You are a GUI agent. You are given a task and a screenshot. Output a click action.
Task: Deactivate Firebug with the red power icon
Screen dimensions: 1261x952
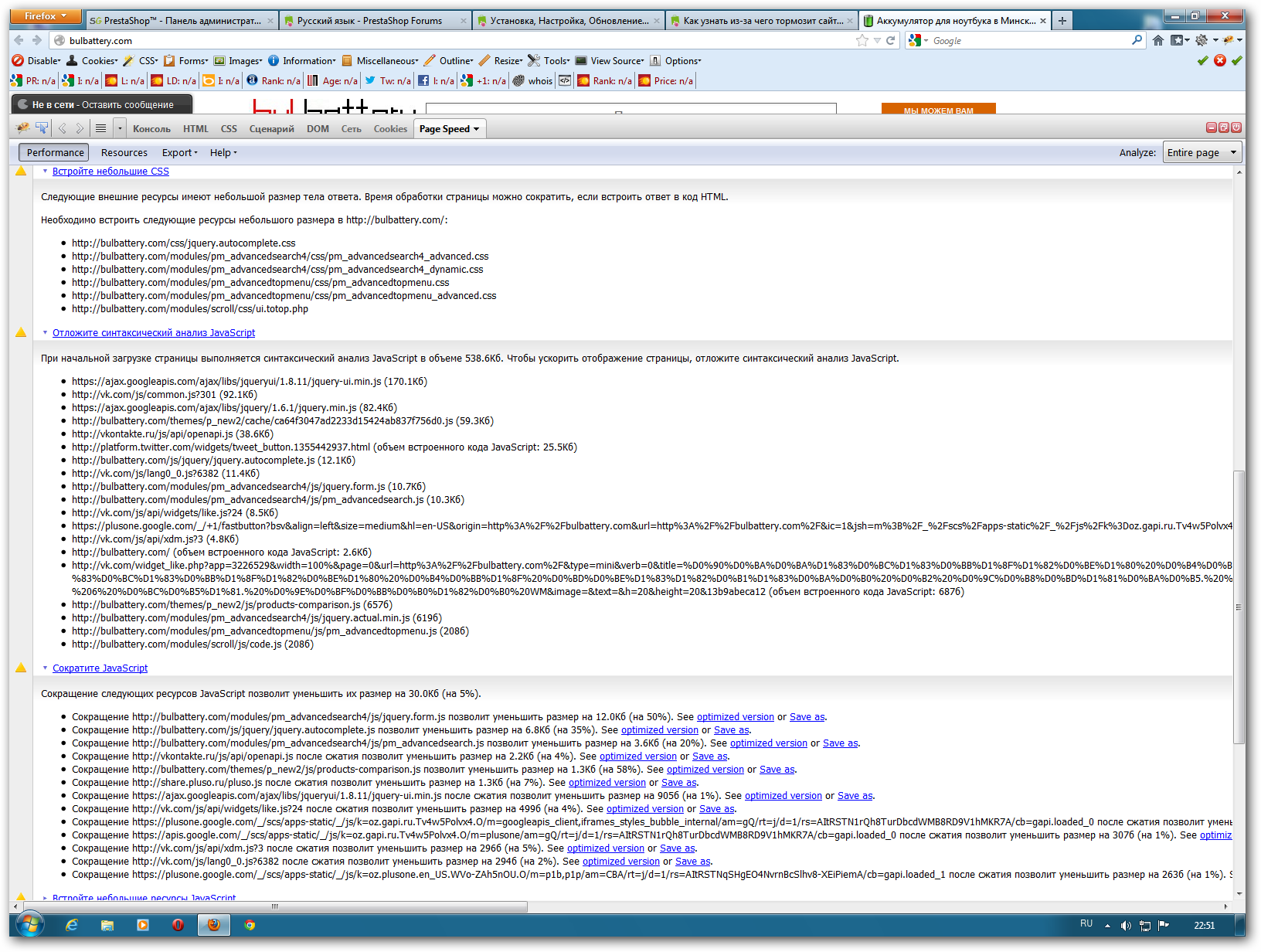(1236, 127)
